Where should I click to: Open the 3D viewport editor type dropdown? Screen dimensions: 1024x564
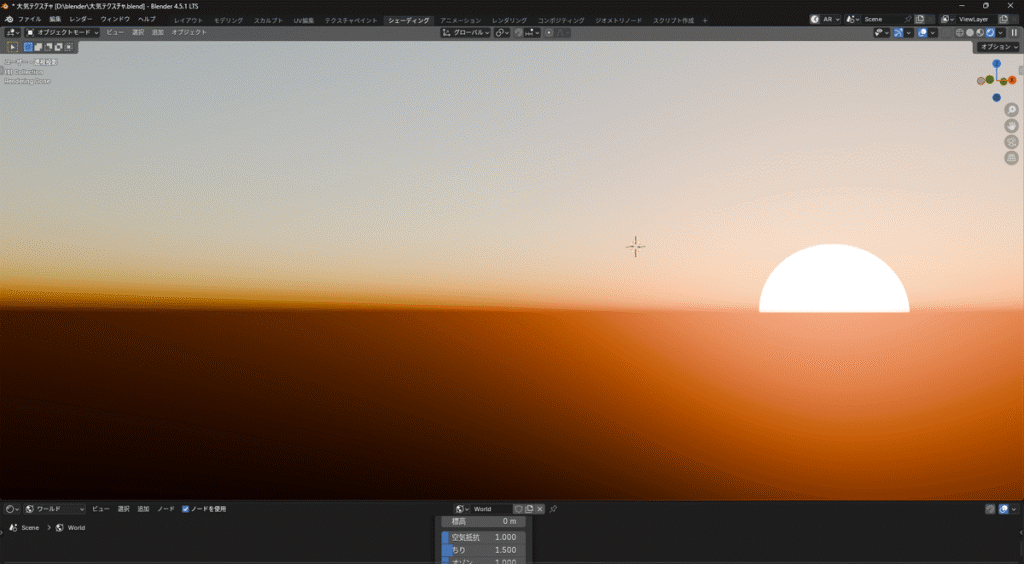[12, 33]
